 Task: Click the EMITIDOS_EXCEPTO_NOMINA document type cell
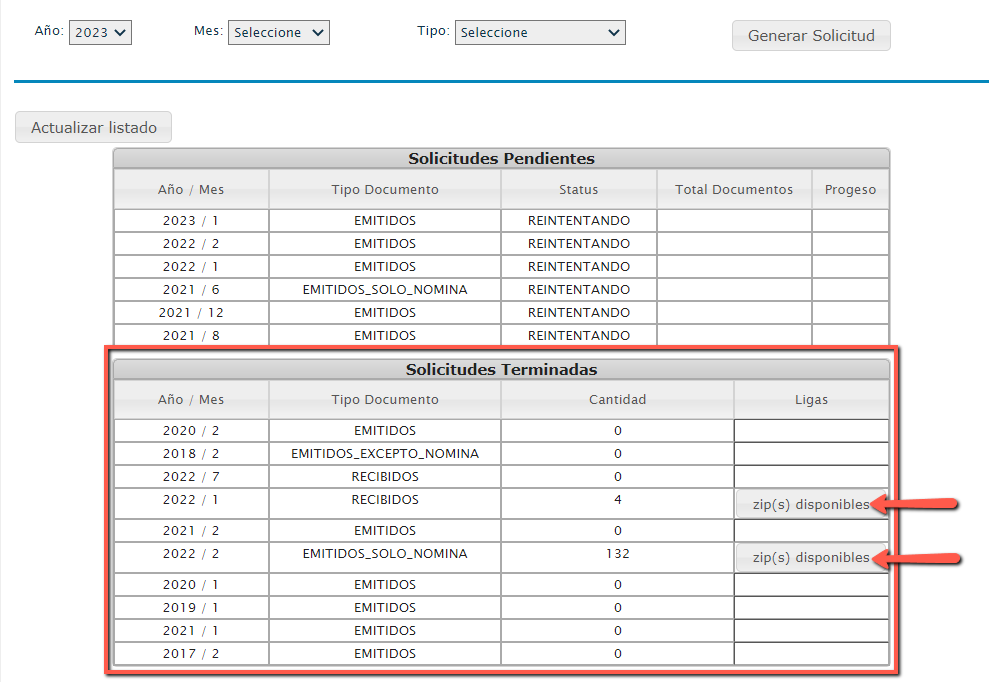(x=385, y=454)
